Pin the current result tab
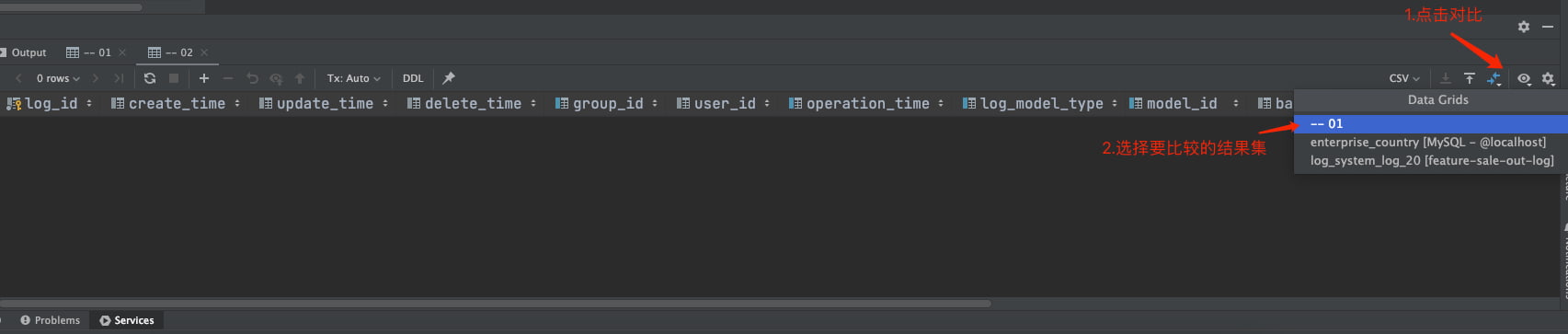Viewport: 1568px width, 334px height. click(x=449, y=78)
